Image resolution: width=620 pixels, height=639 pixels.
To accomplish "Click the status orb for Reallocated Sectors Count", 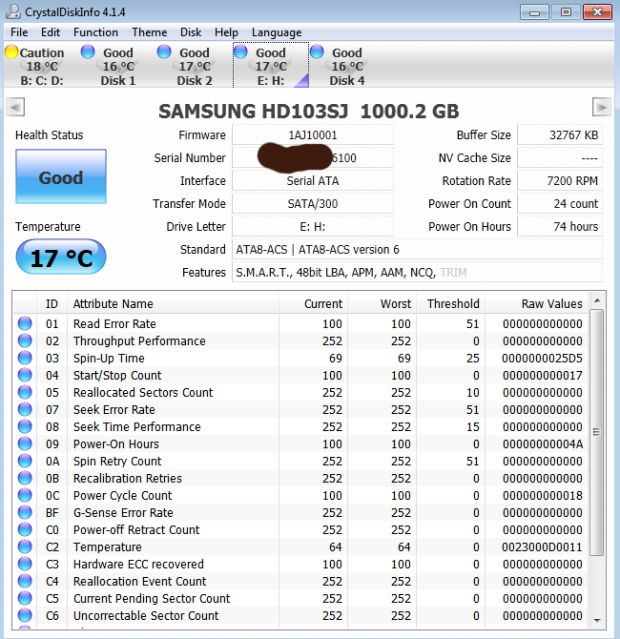I will (x=25, y=392).
